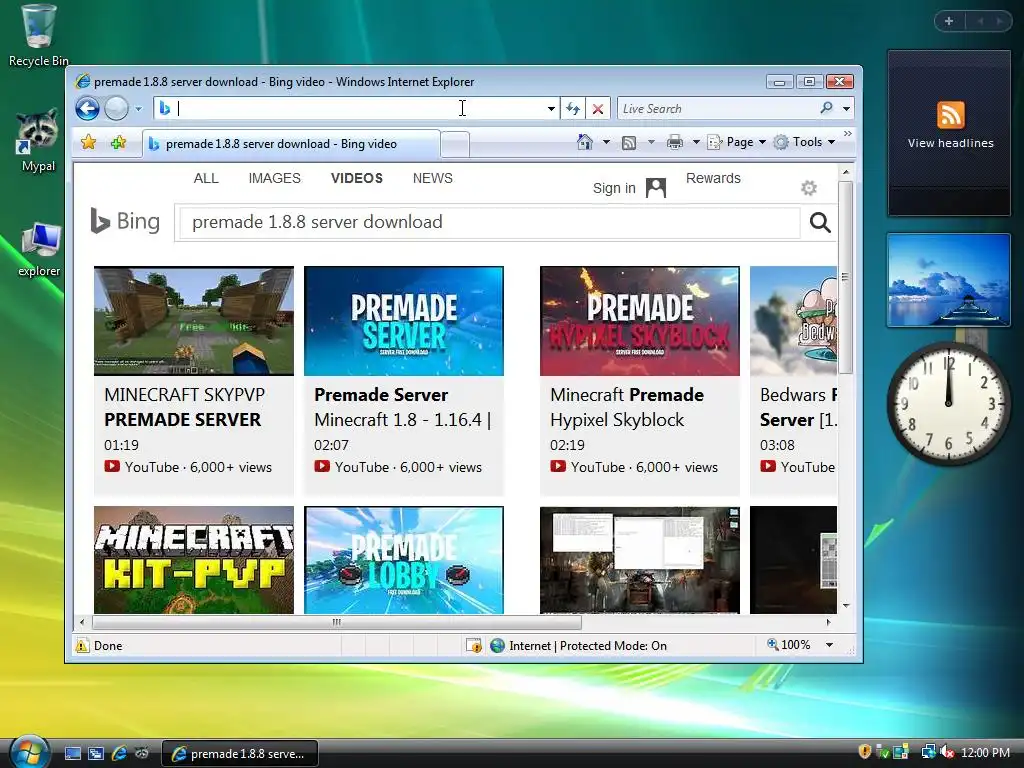
Task: Click the Sign in link
Action: 614,188
